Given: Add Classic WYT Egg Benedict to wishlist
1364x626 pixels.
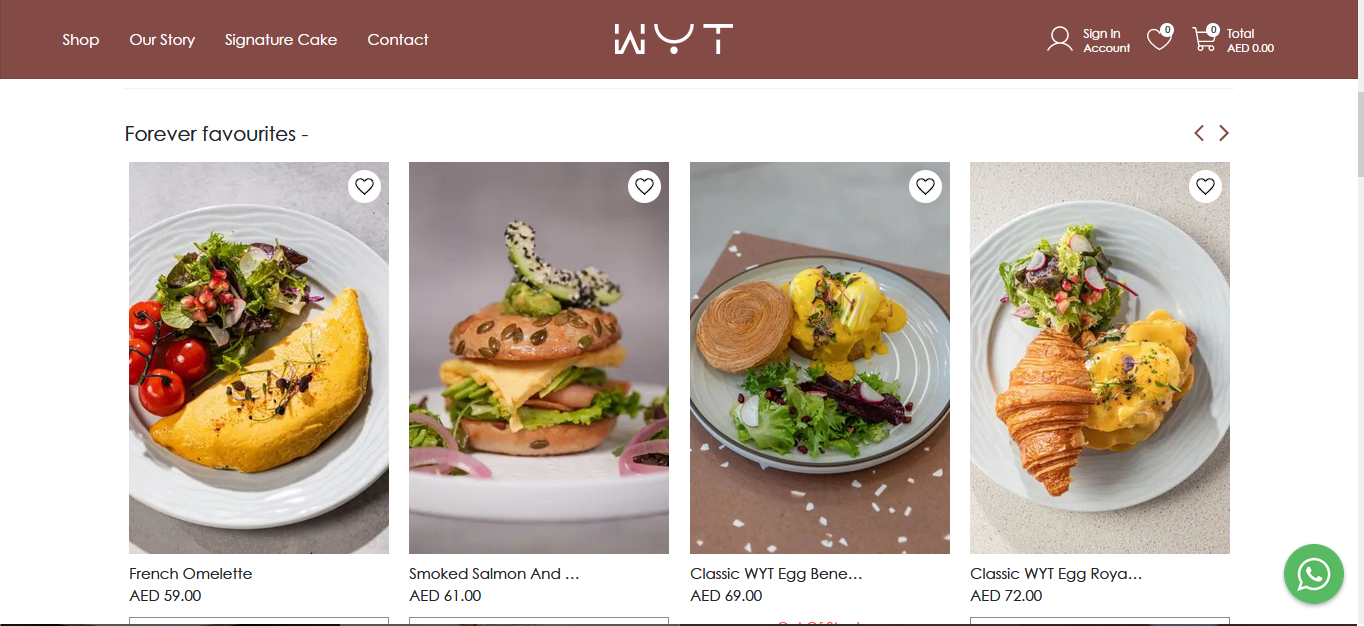Looking at the screenshot, I should [x=925, y=186].
